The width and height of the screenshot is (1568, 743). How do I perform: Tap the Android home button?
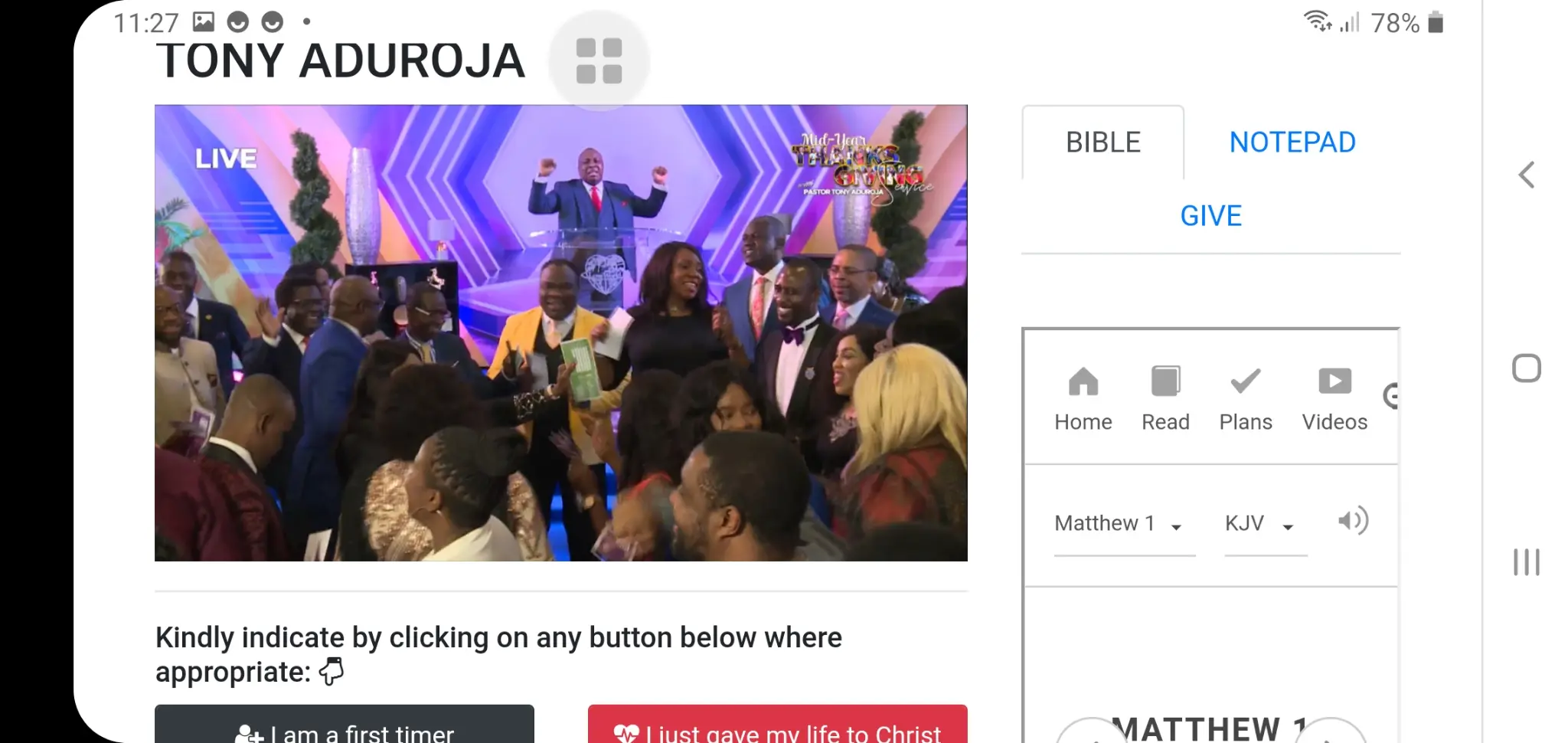(1526, 368)
